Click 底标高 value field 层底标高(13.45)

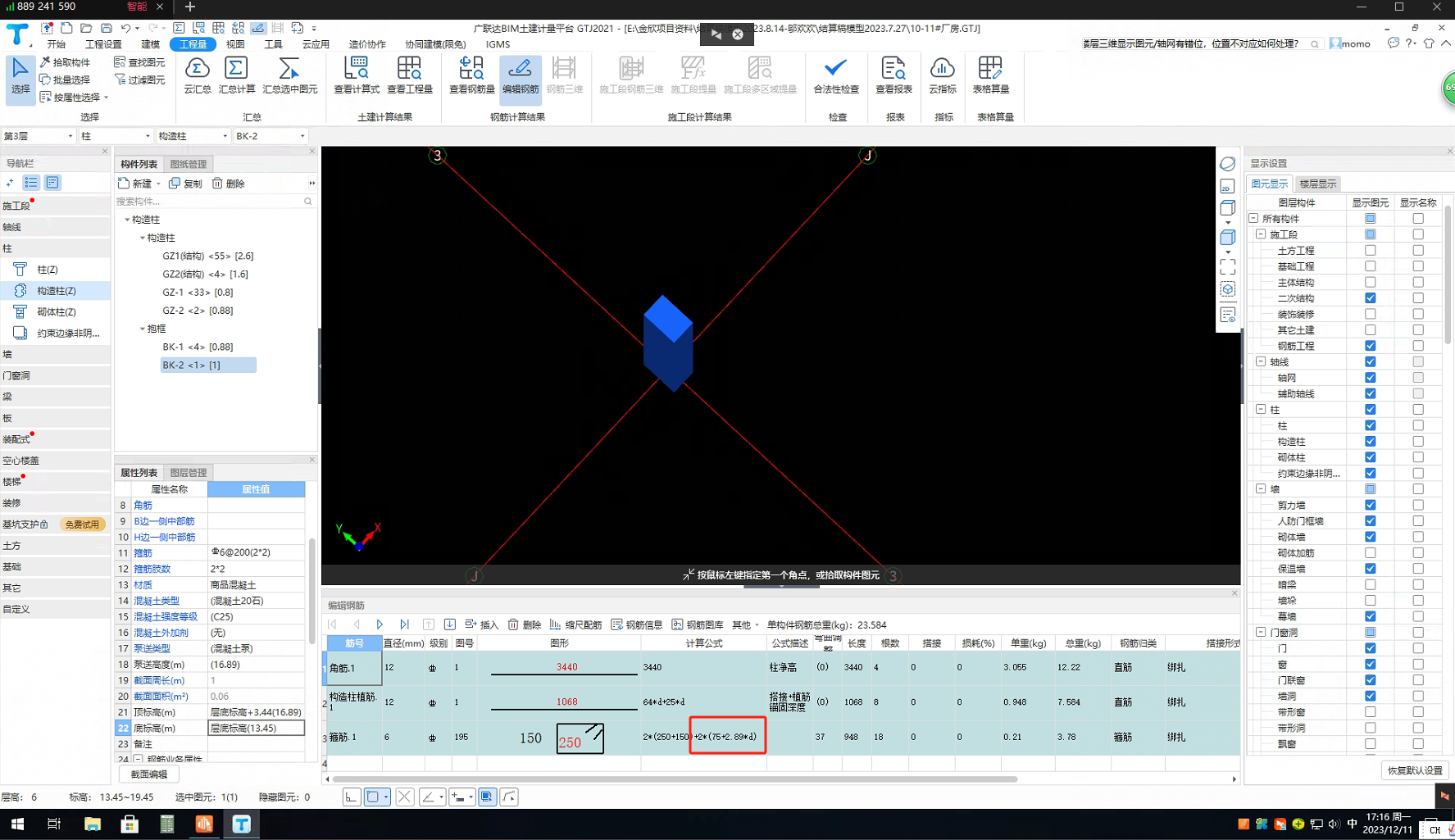256,728
